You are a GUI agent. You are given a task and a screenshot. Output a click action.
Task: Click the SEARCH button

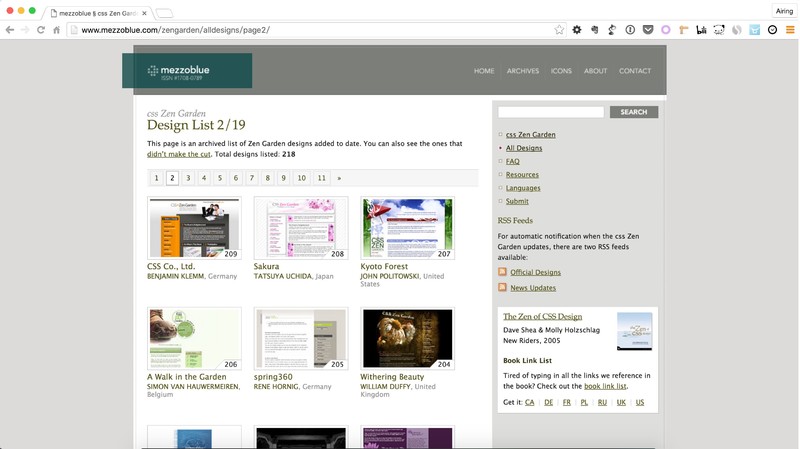click(x=634, y=112)
